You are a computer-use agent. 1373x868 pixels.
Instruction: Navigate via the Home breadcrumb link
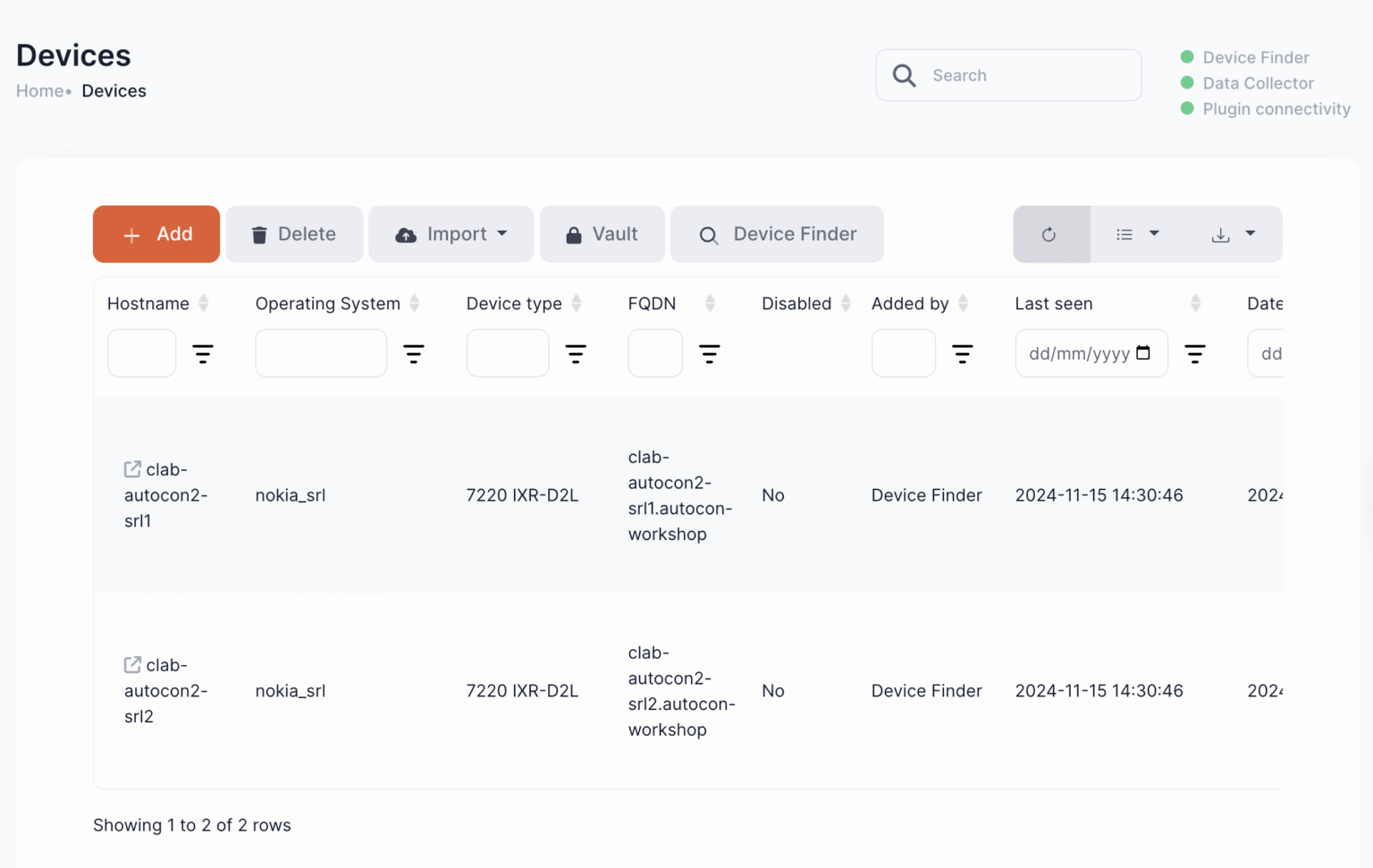click(39, 90)
